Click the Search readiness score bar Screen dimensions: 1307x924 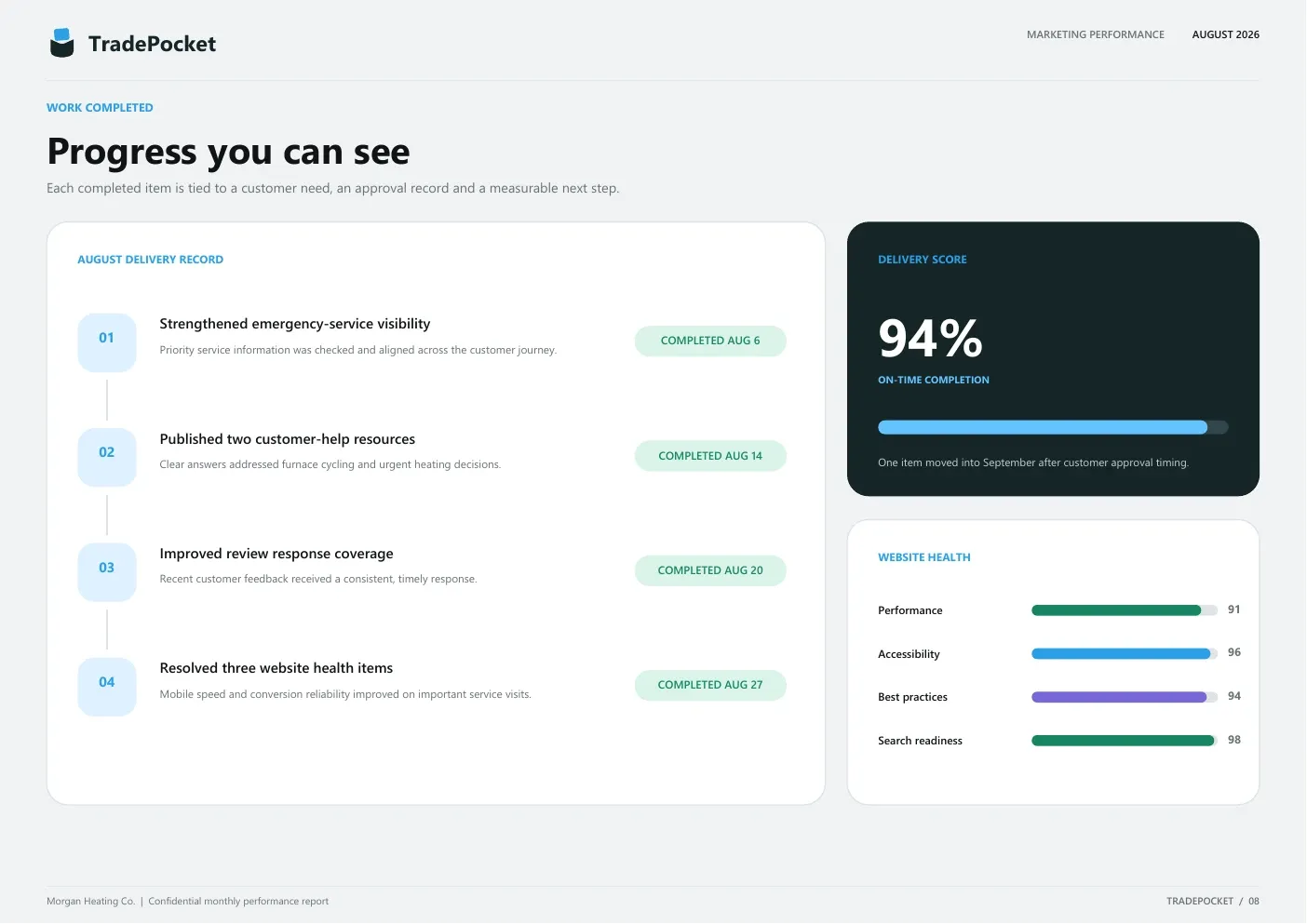tap(1125, 741)
